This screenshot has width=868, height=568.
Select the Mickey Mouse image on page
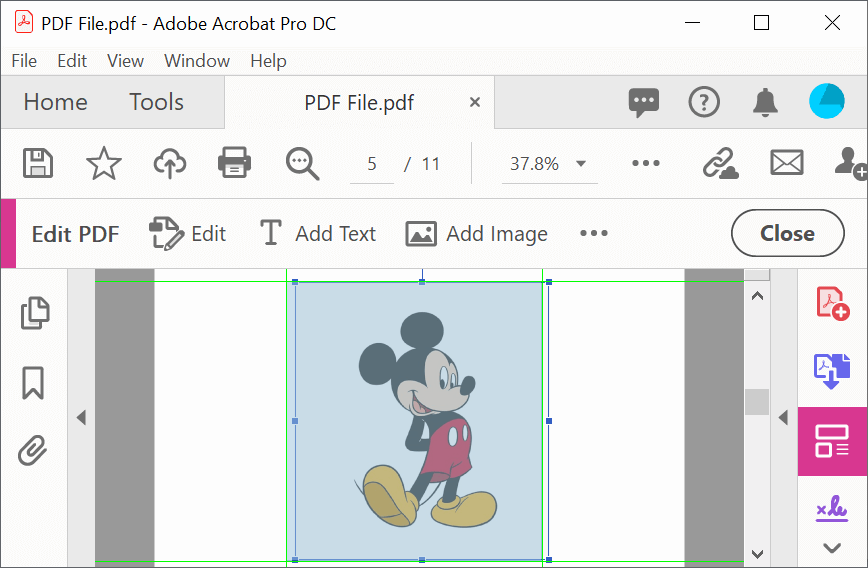click(422, 421)
